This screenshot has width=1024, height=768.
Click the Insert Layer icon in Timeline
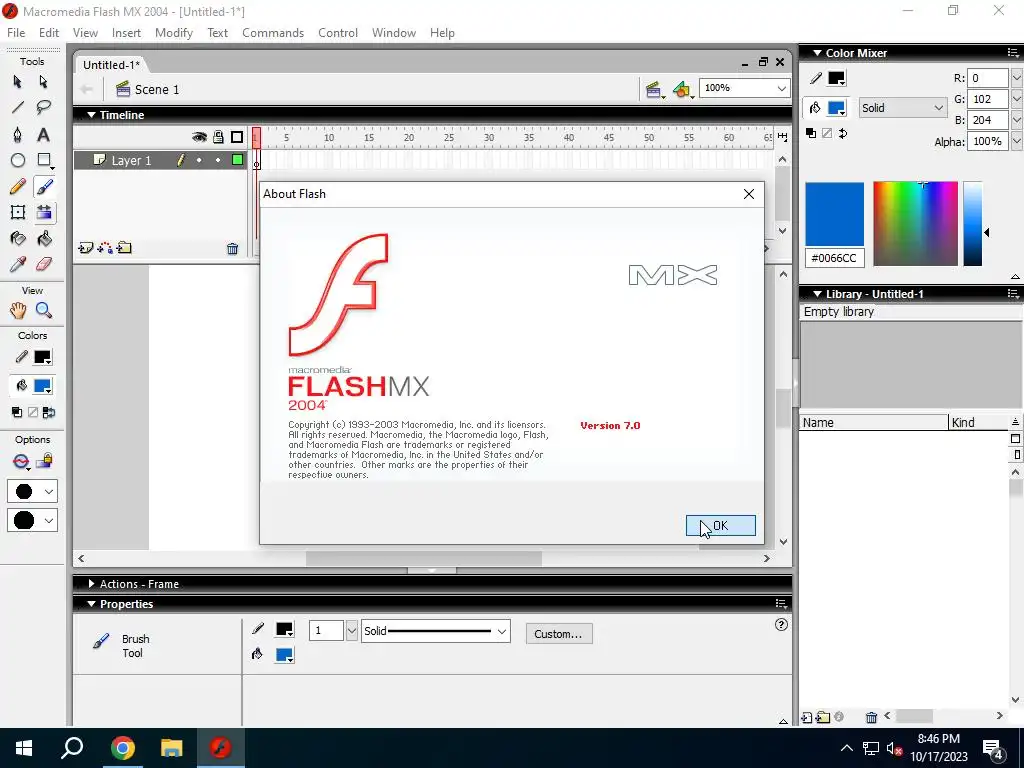[x=86, y=248]
